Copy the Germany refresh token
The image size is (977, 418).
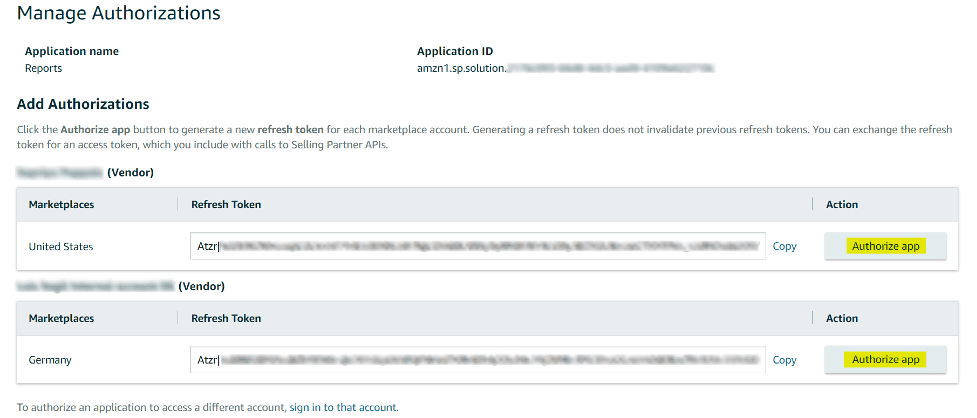[x=784, y=359]
